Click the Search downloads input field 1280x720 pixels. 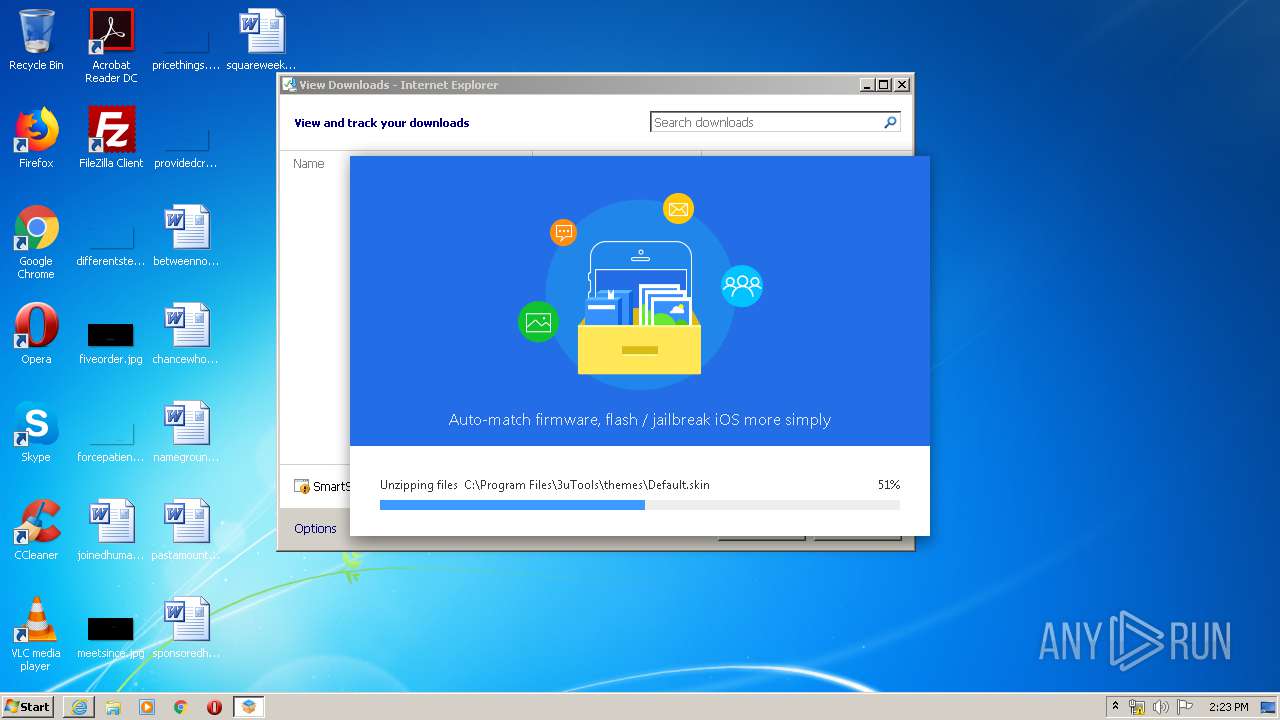tap(765, 122)
